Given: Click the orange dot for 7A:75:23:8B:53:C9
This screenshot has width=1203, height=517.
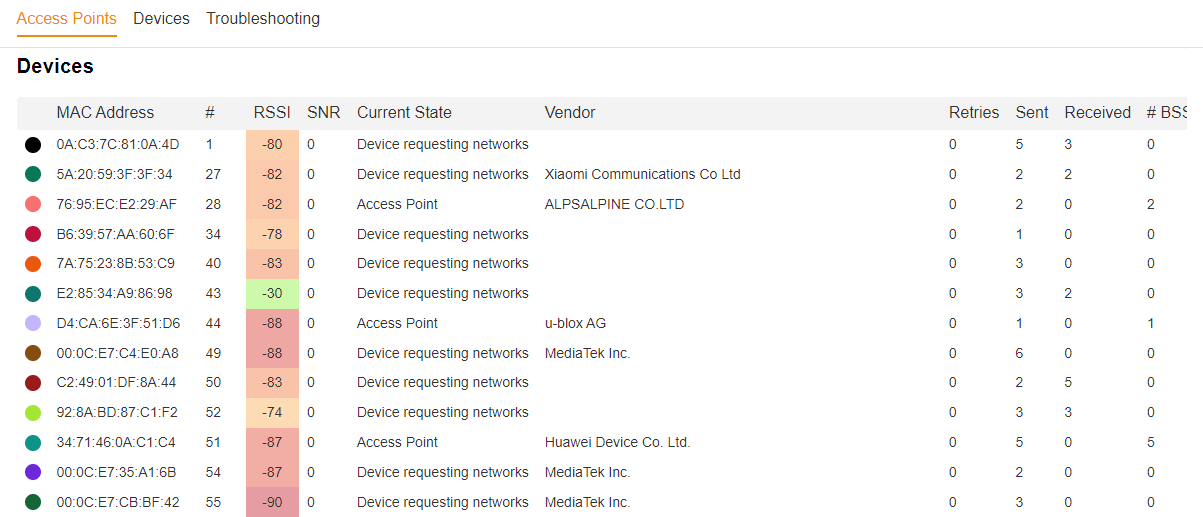Looking at the screenshot, I should coord(33,264).
